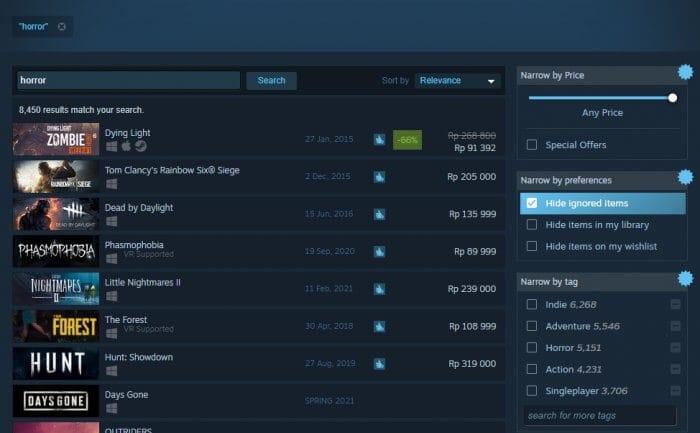Toggle the Special Offers checkbox

[532, 145]
